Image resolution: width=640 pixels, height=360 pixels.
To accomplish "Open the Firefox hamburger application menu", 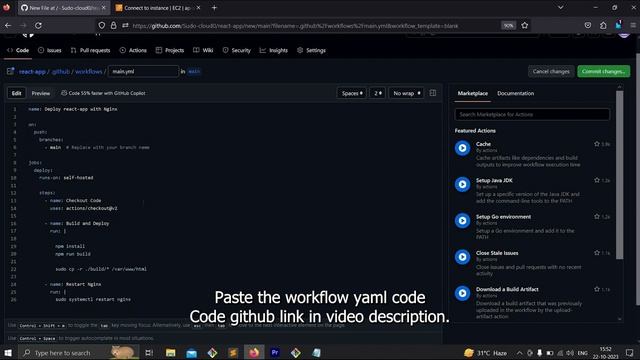I will pos(633,25).
